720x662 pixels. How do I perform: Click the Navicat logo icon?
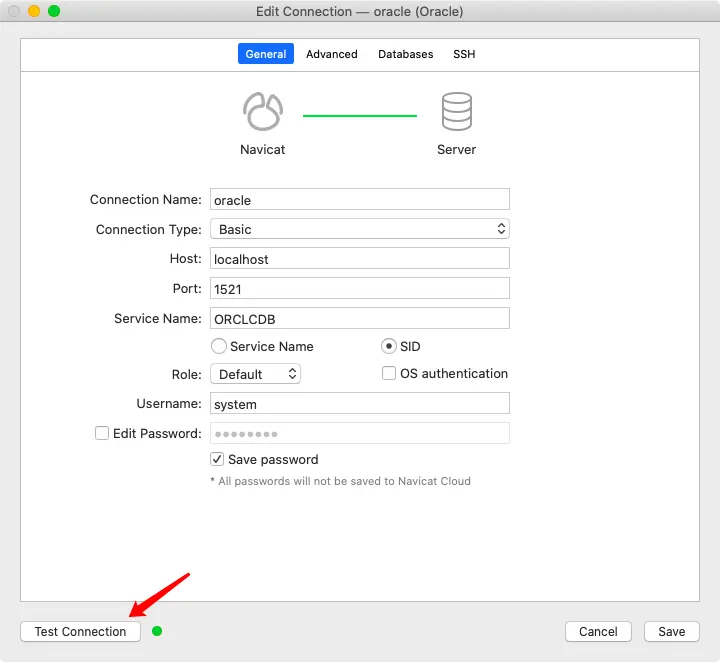263,112
